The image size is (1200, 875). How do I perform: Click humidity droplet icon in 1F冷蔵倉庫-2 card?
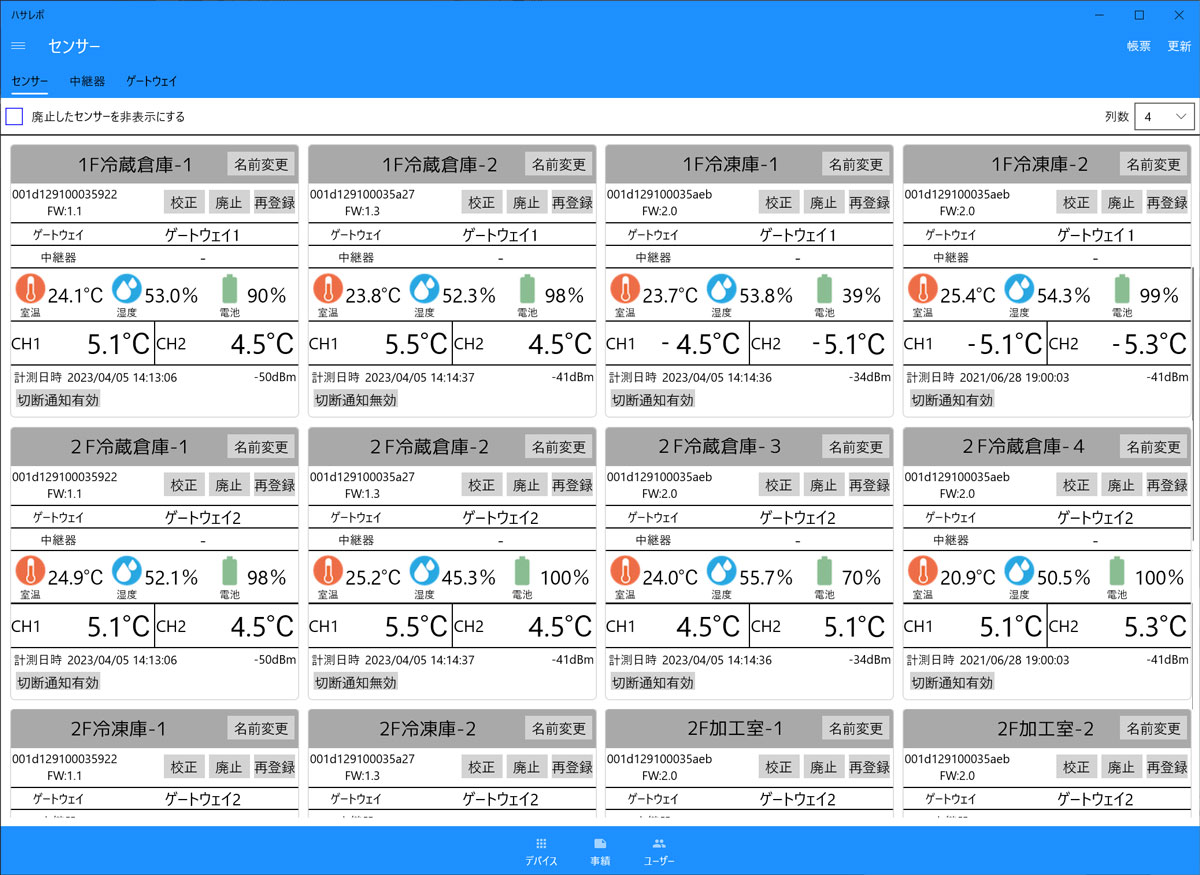(x=425, y=291)
